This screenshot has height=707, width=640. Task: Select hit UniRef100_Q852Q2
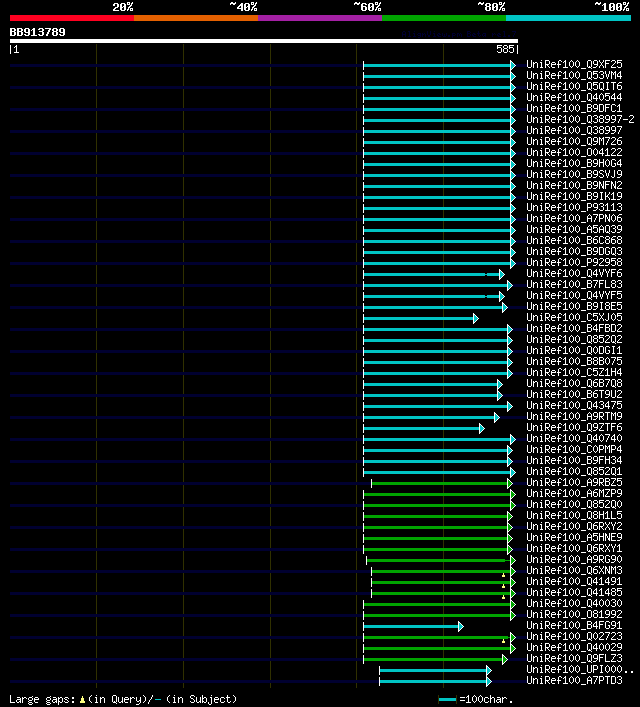(574, 339)
